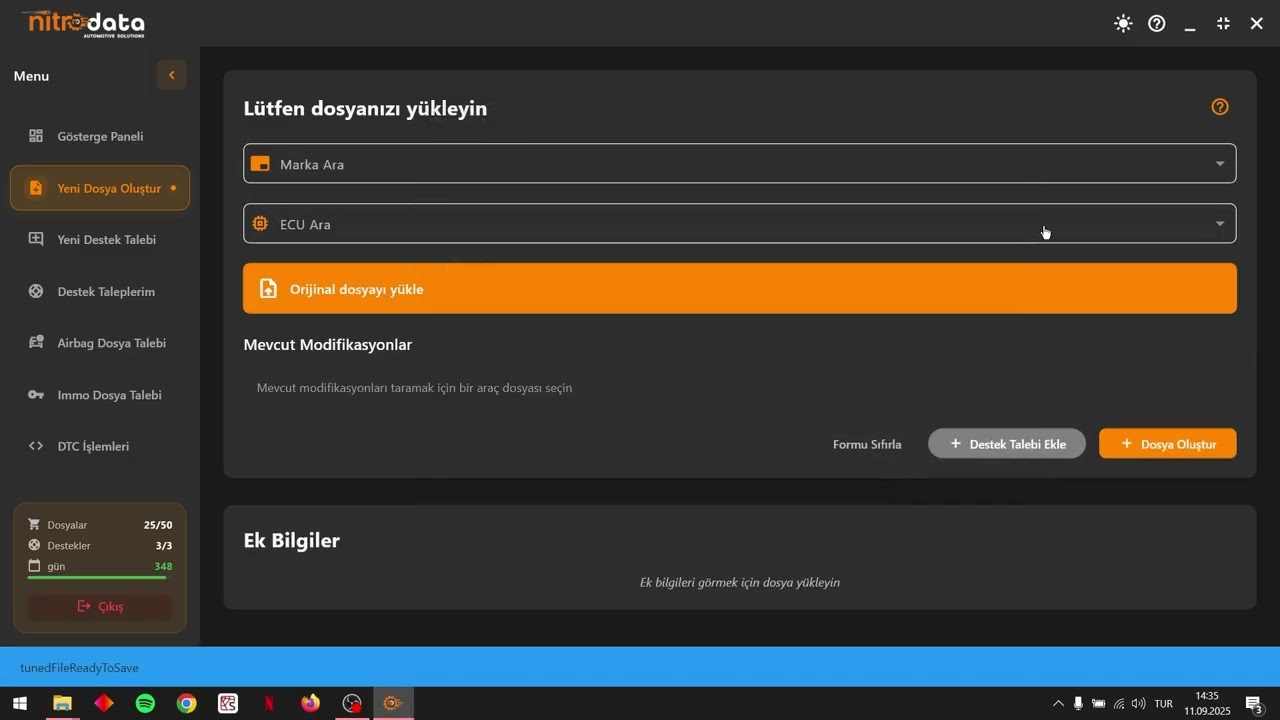Click the ECU Ara search field

tap(740, 224)
